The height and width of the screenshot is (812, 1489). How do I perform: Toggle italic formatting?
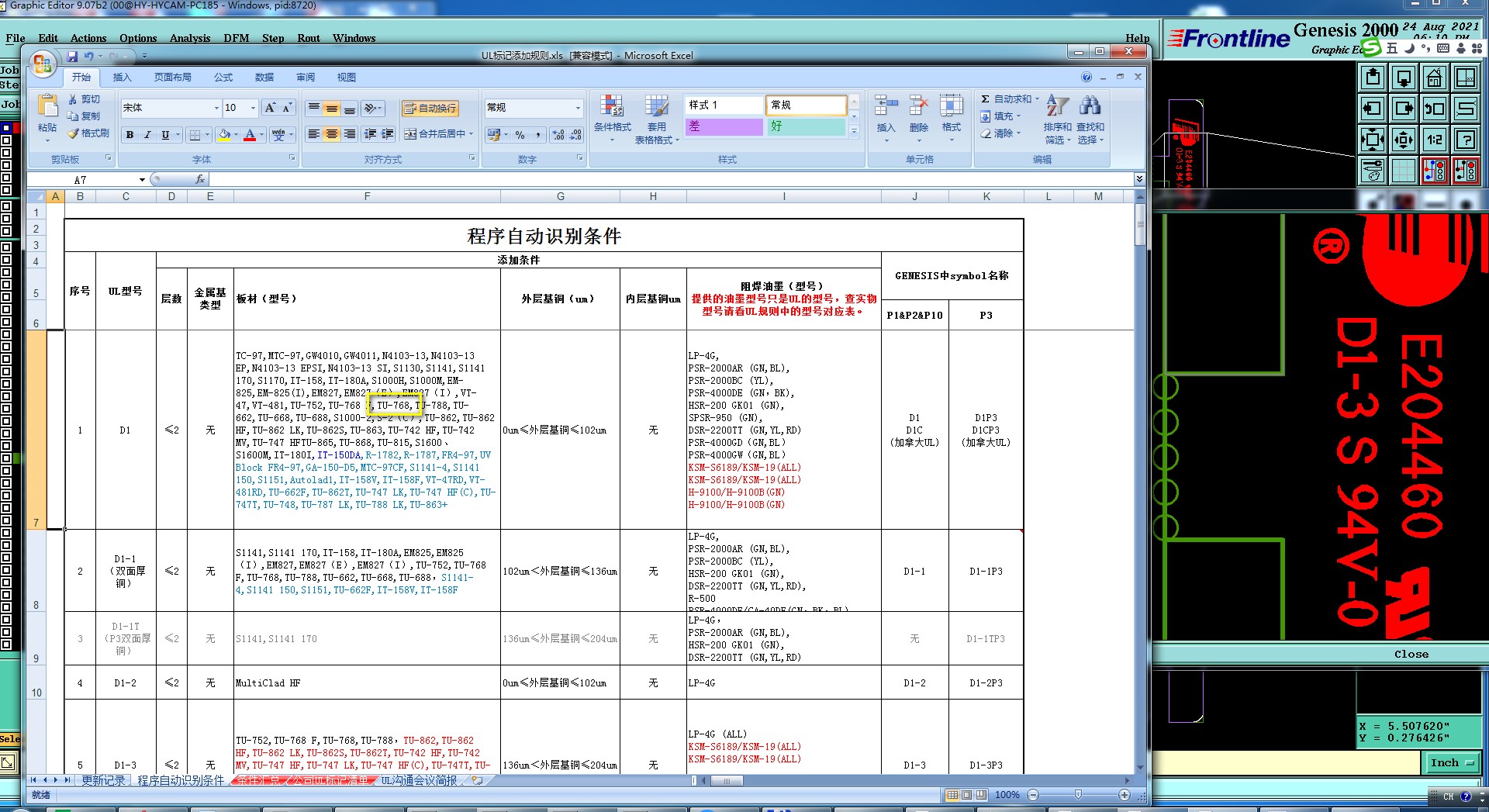pyautogui.click(x=147, y=134)
